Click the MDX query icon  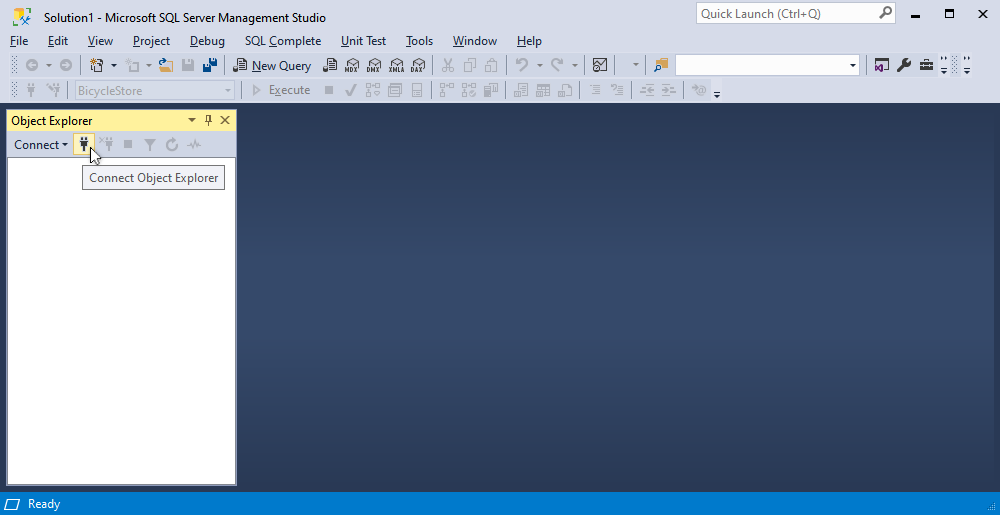(351, 65)
